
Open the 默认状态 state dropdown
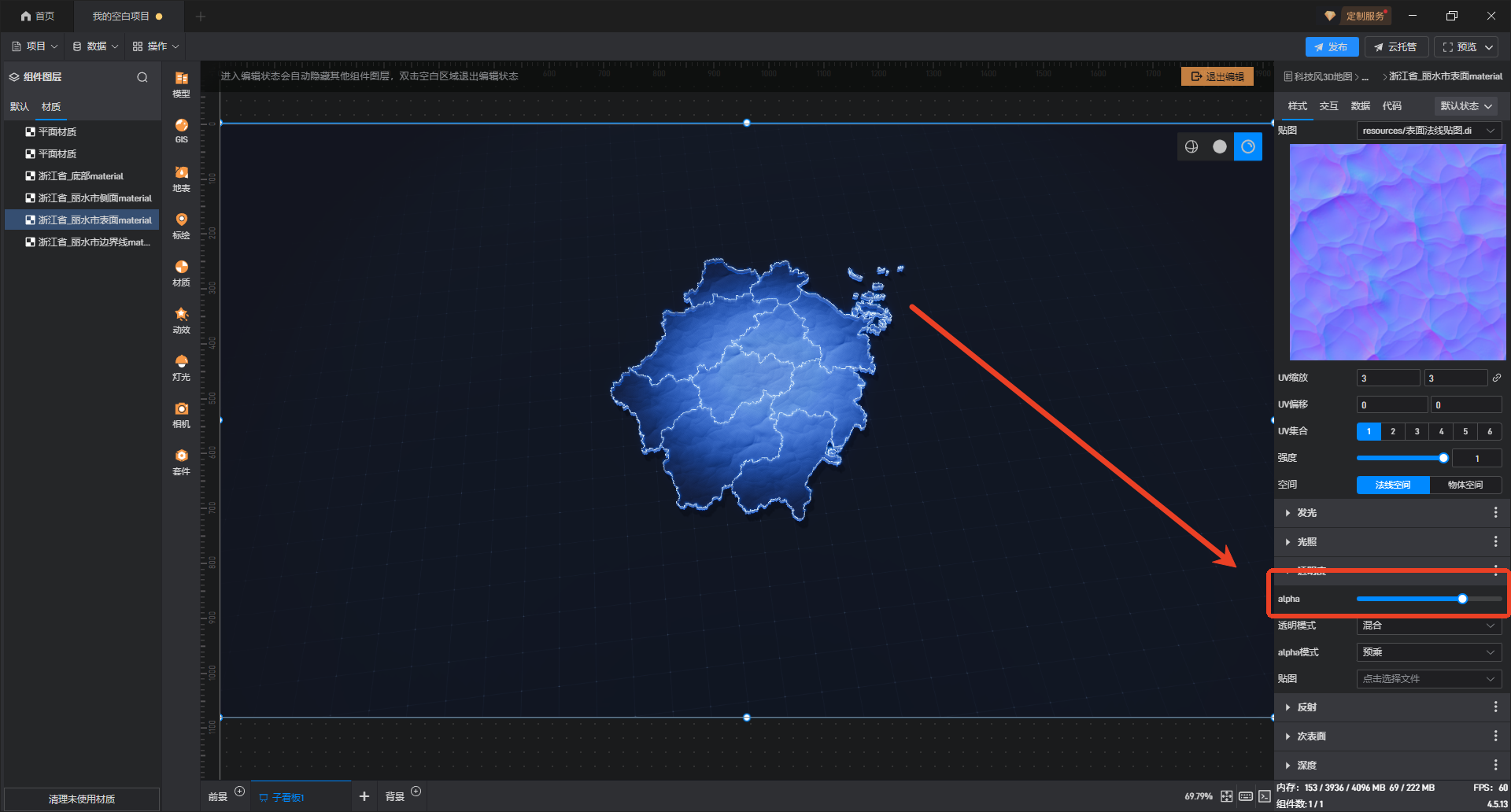click(1465, 106)
